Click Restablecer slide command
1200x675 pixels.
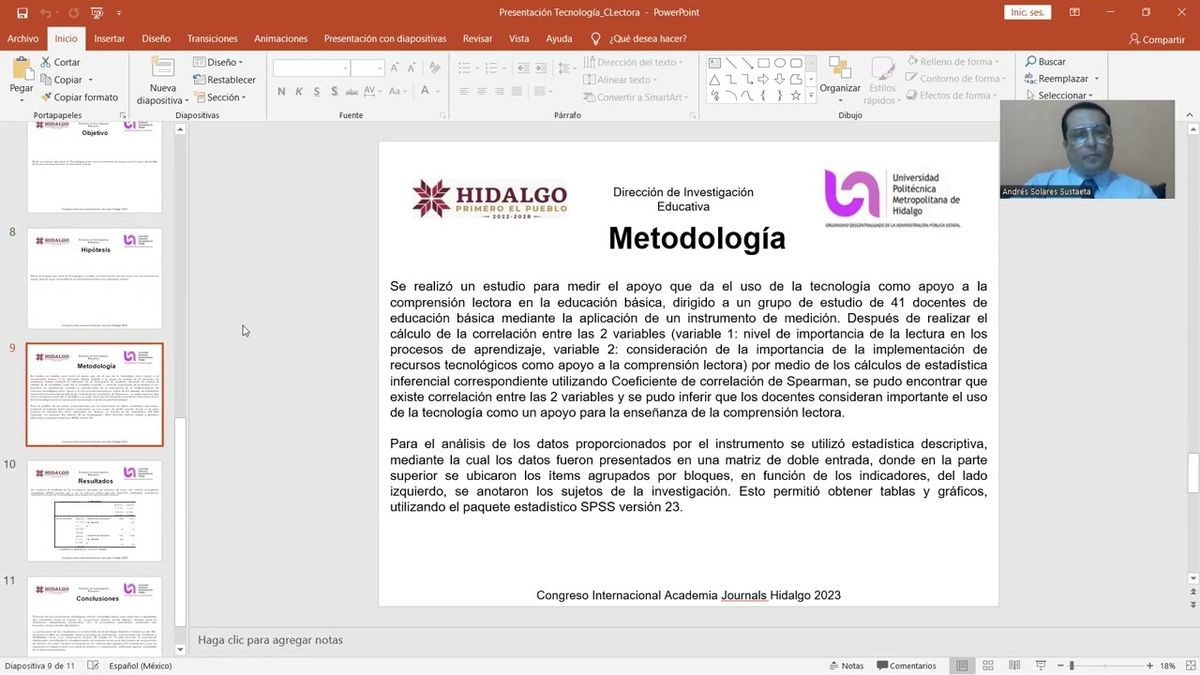[x=224, y=80]
